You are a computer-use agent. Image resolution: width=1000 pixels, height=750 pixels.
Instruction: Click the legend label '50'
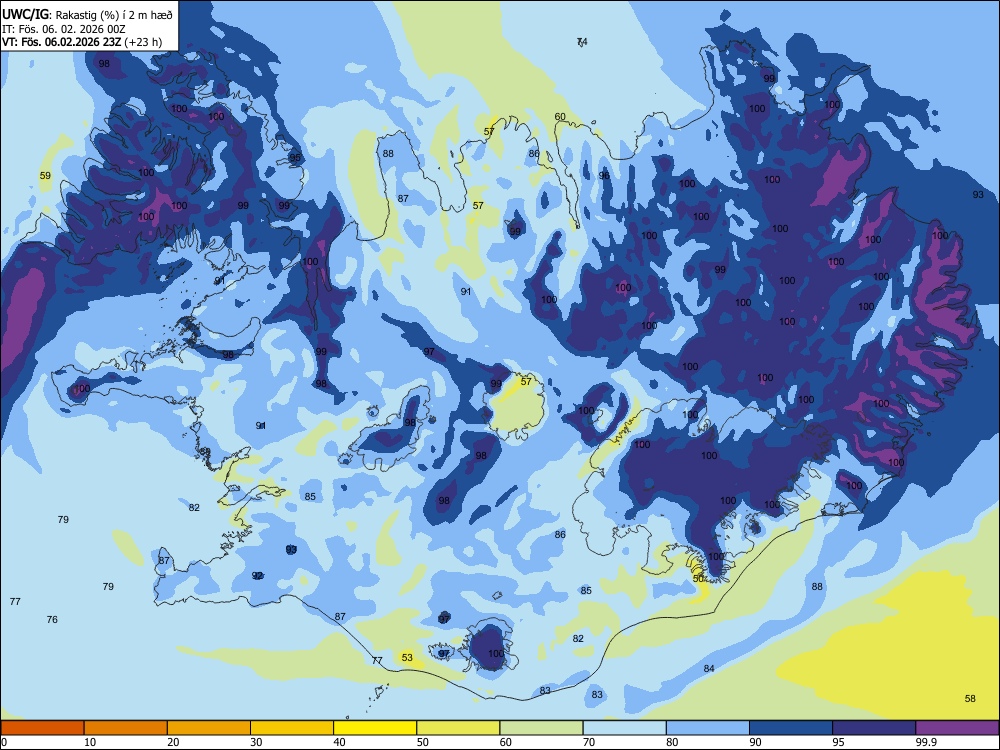click(423, 742)
